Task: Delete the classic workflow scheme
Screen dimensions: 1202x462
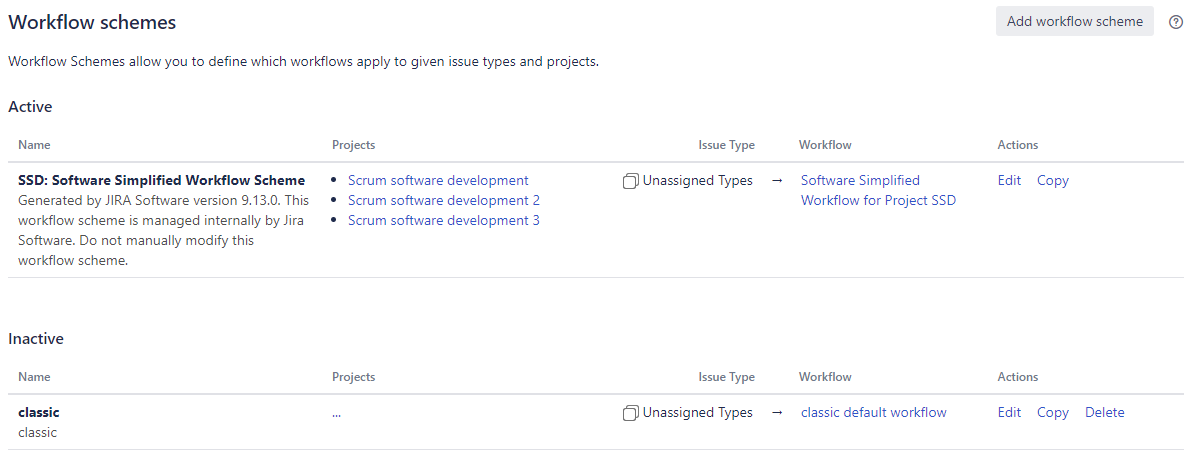Action: (1104, 412)
